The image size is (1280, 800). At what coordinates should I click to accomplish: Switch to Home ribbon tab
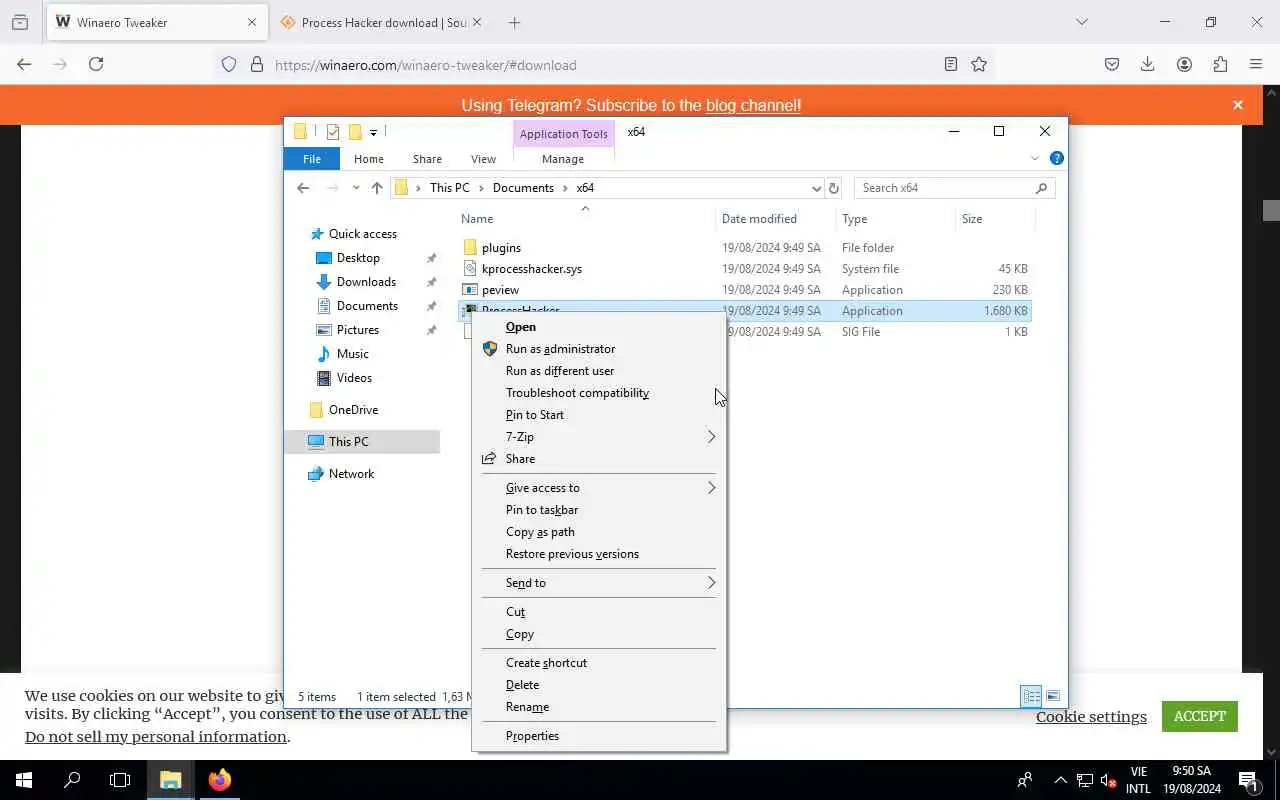pyautogui.click(x=368, y=159)
